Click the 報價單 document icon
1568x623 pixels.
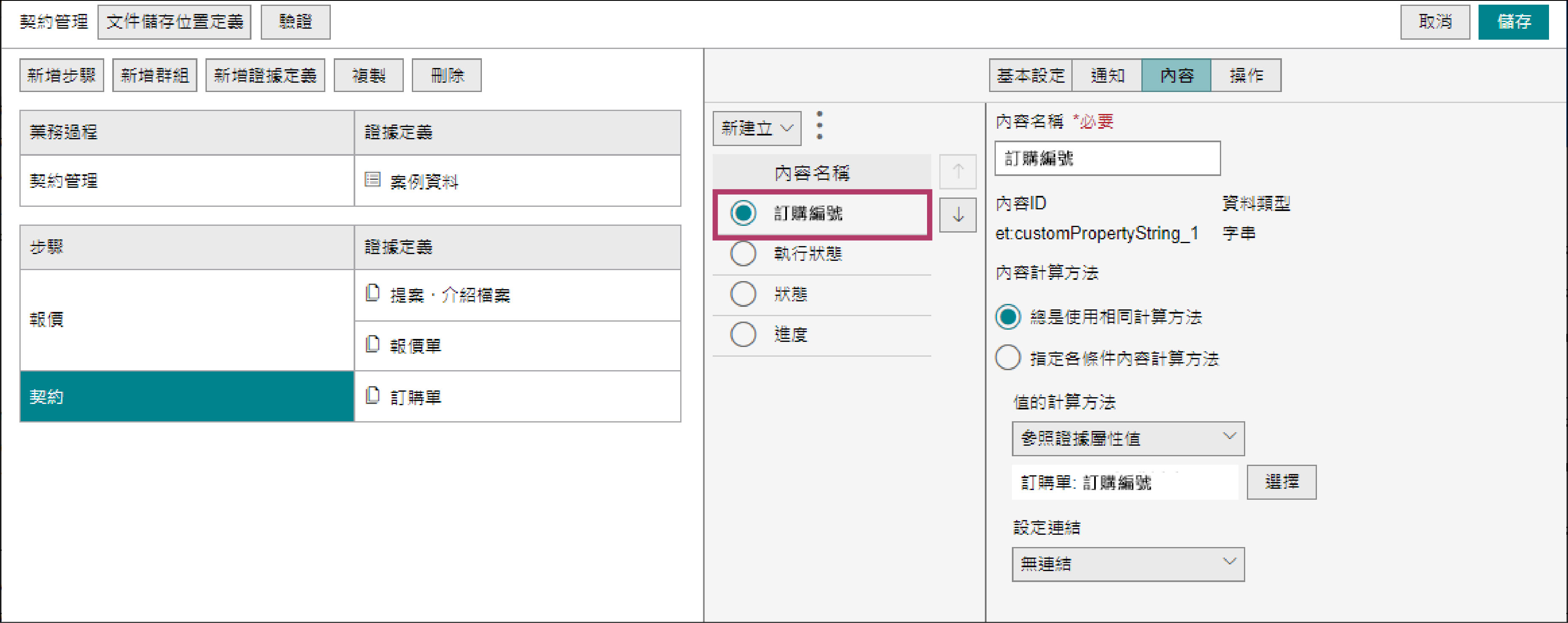[373, 345]
